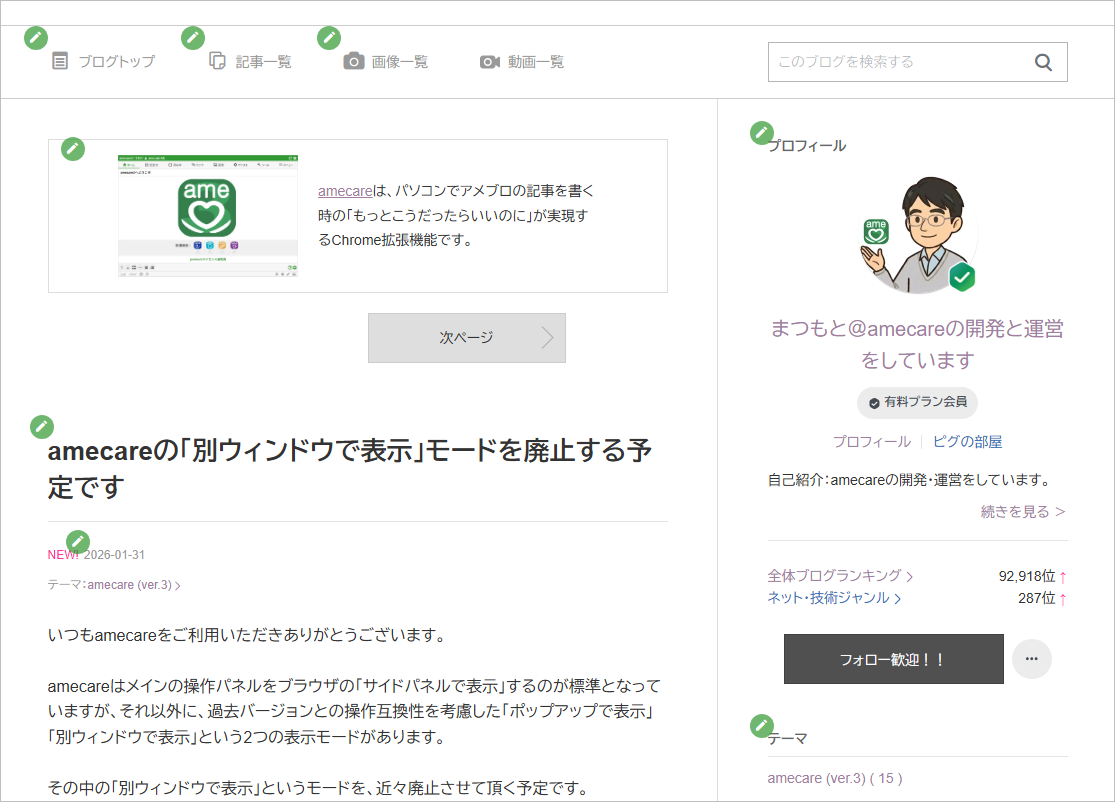Viewport: 1115px width, 802px height.
Task: Open the 記事一覧 article list
Action: pos(251,62)
